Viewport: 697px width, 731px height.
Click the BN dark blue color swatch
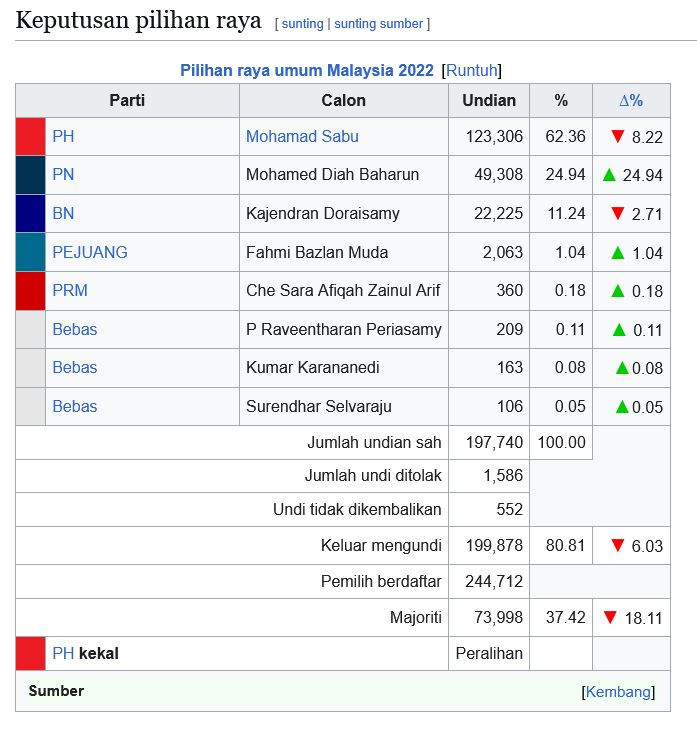(x=31, y=213)
